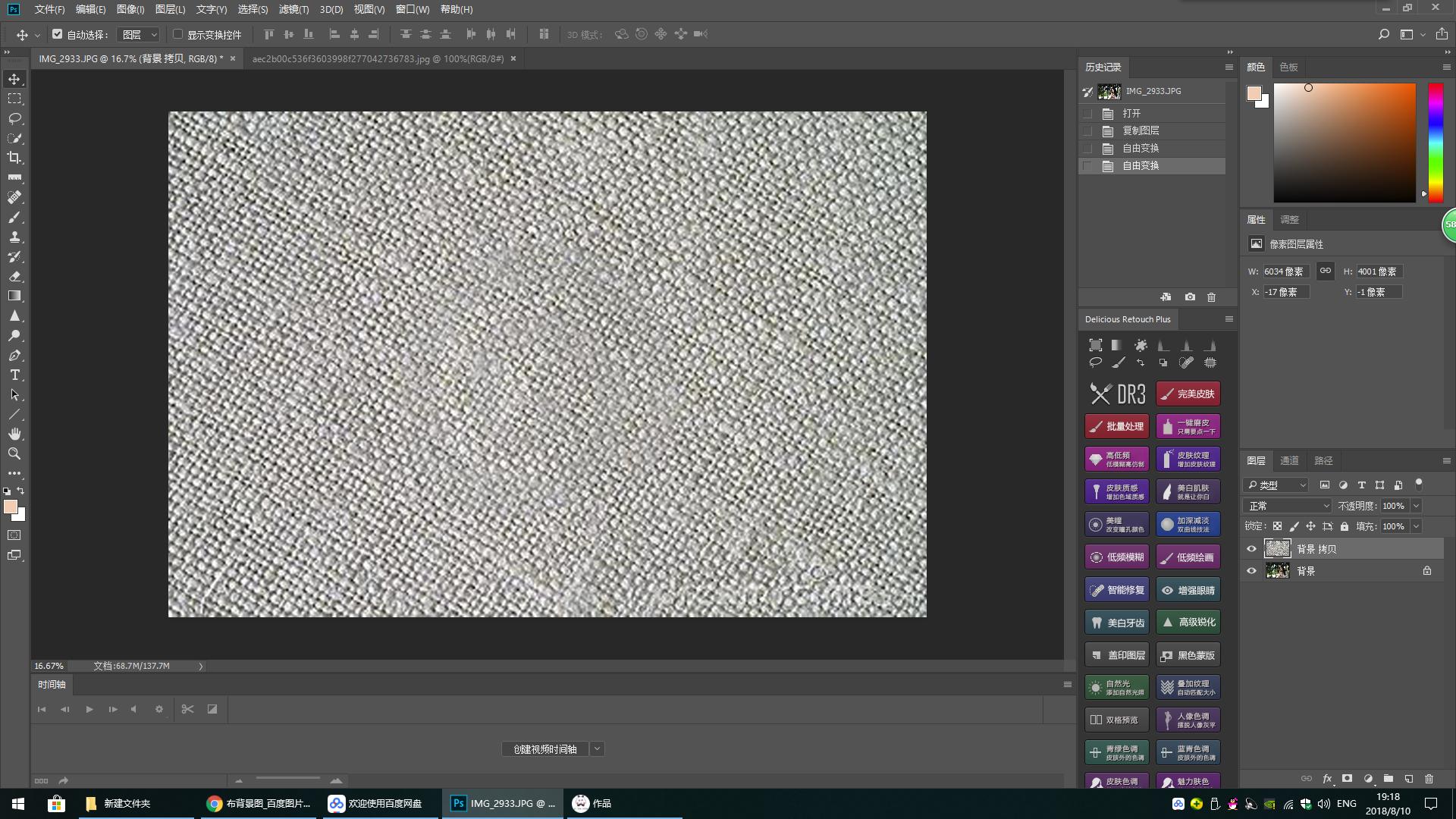Select the Lasso tool
Screen dimensions: 1456x819
pos(14,118)
